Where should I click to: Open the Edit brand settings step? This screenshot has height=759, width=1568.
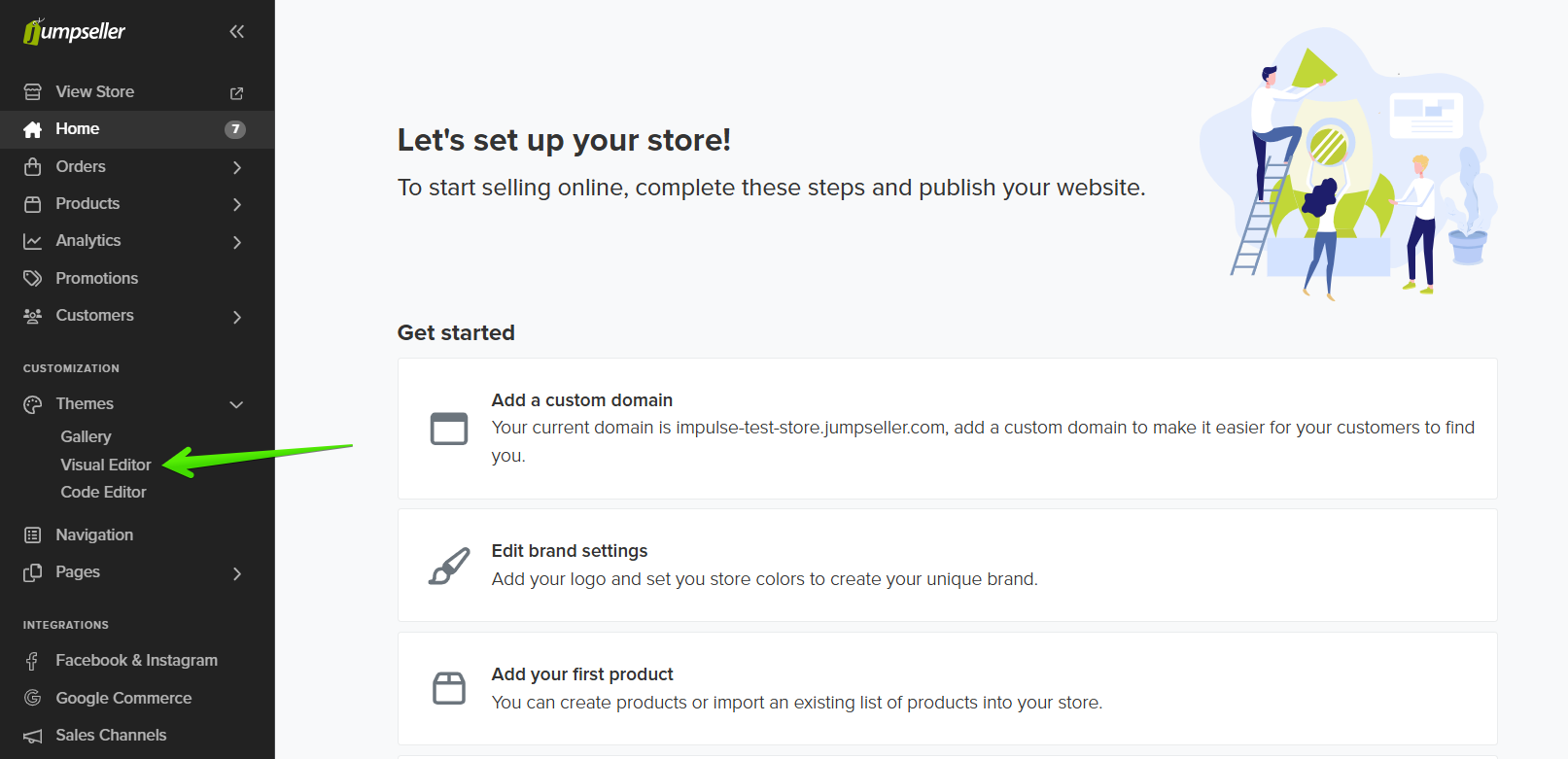[x=947, y=565]
